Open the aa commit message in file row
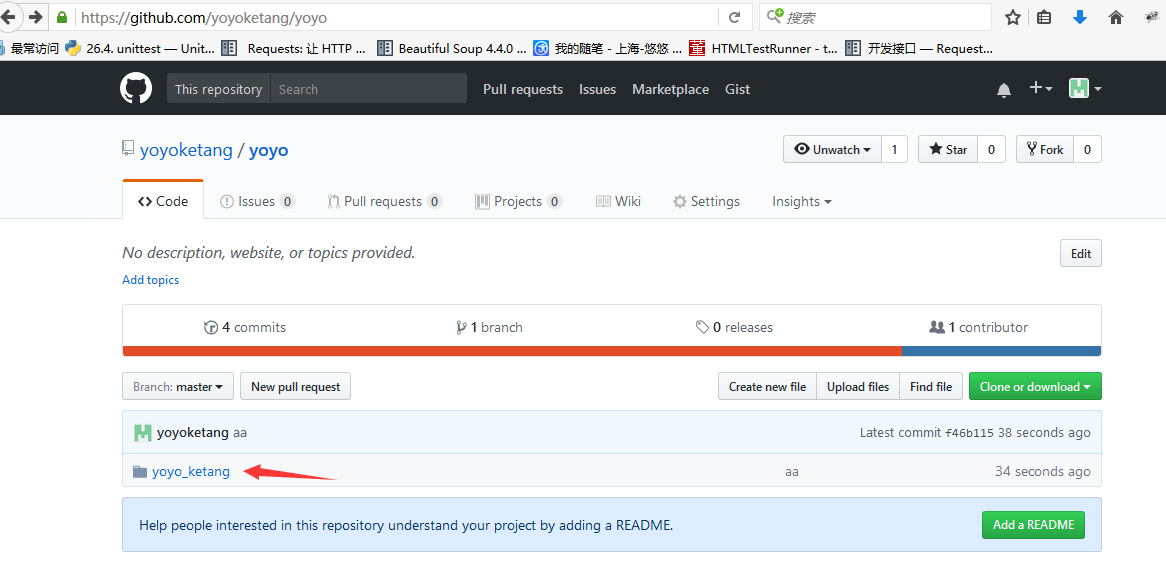1166x578 pixels. click(792, 472)
